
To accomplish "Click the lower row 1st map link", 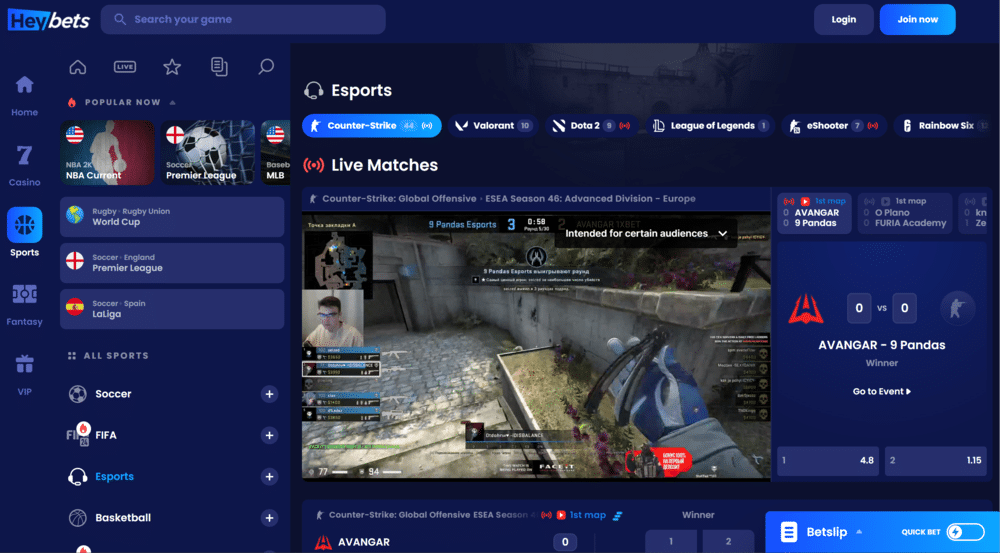I will pyautogui.click(x=587, y=515).
